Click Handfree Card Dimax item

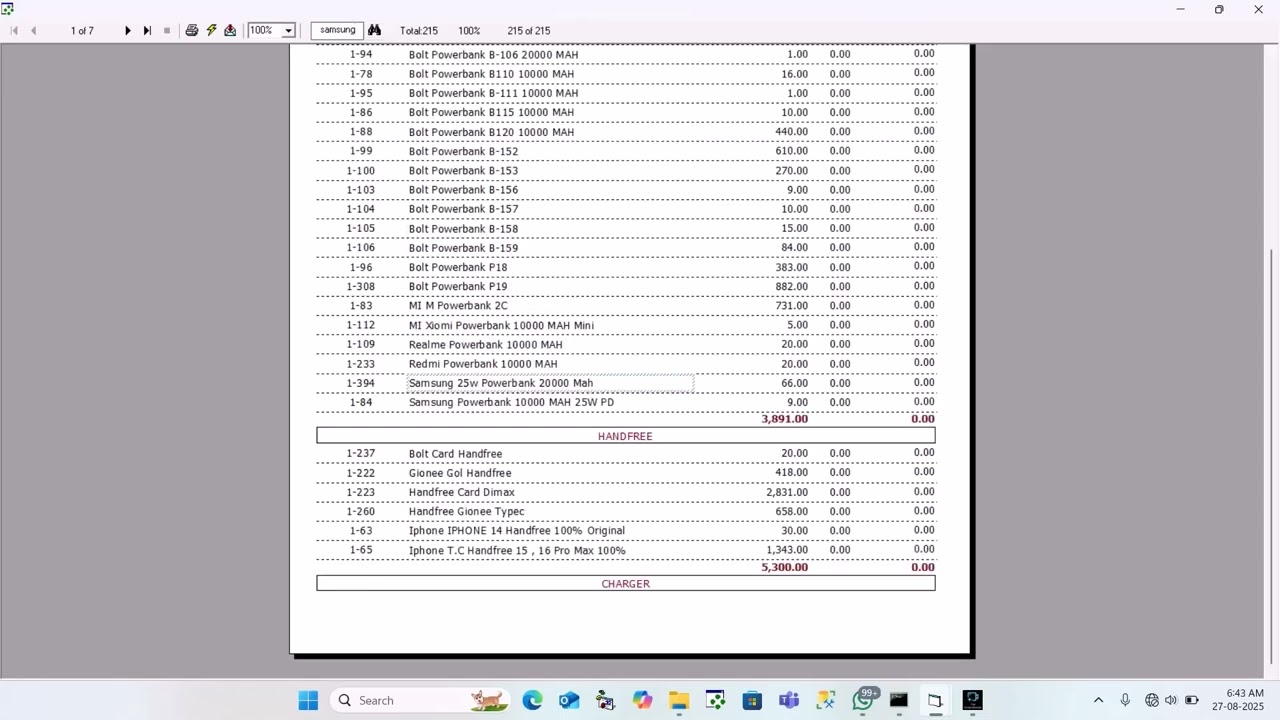tap(462, 492)
